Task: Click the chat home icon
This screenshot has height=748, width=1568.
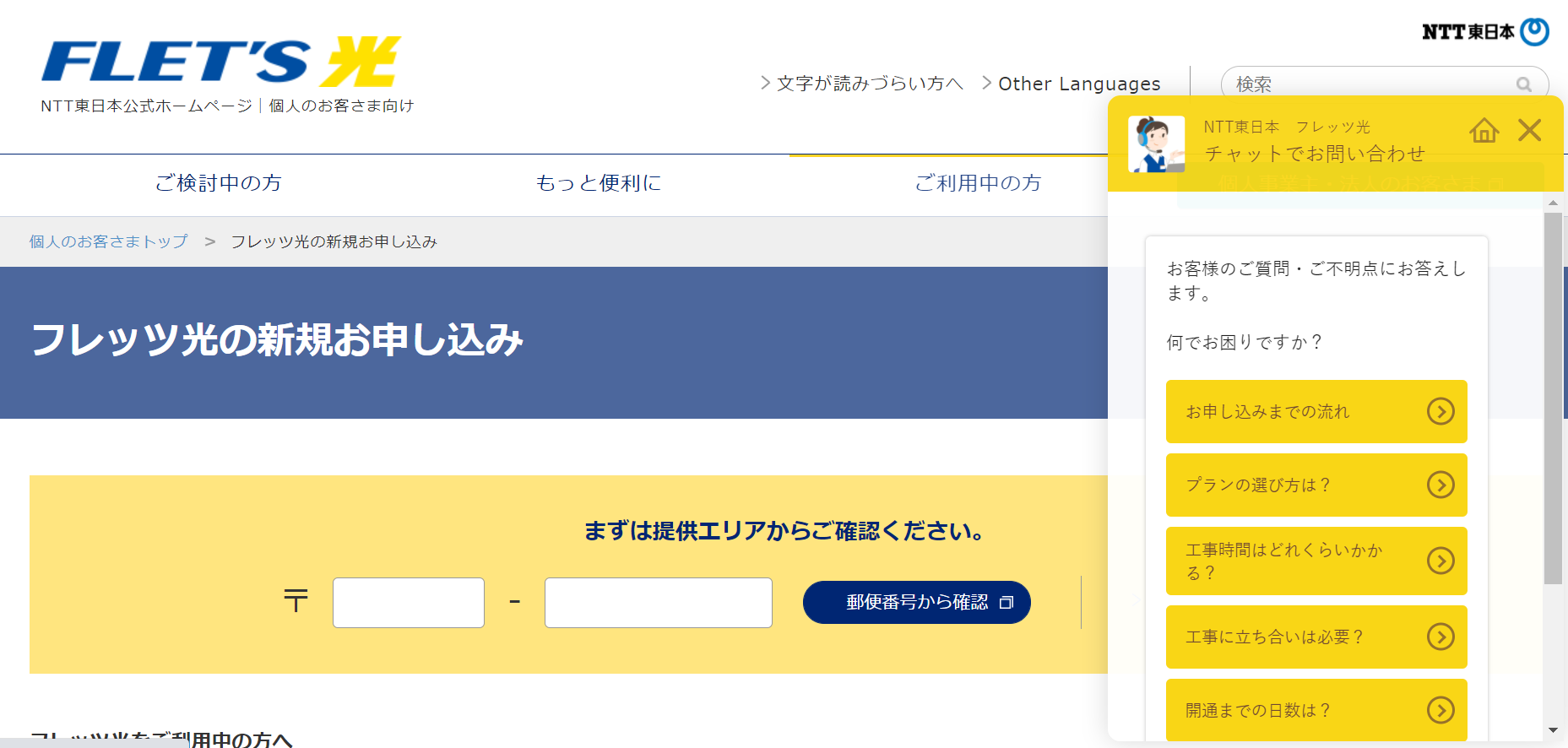Action: pos(1484,130)
